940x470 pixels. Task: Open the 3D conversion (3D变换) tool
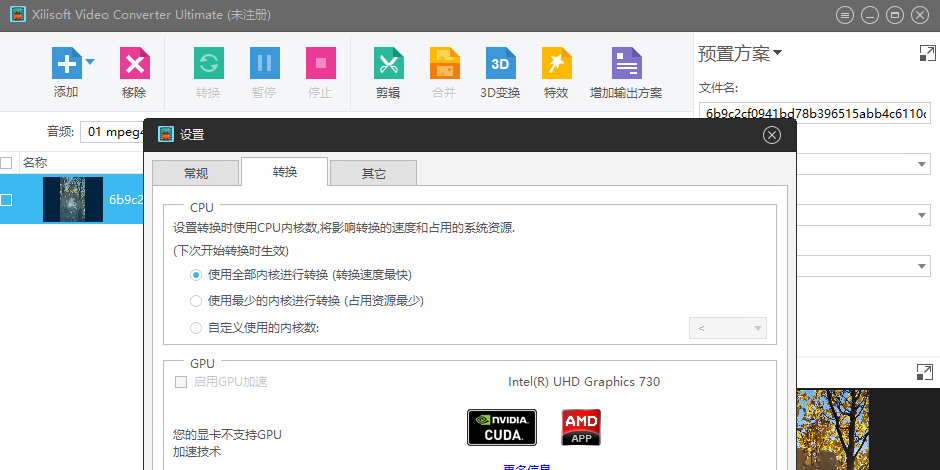pos(500,65)
